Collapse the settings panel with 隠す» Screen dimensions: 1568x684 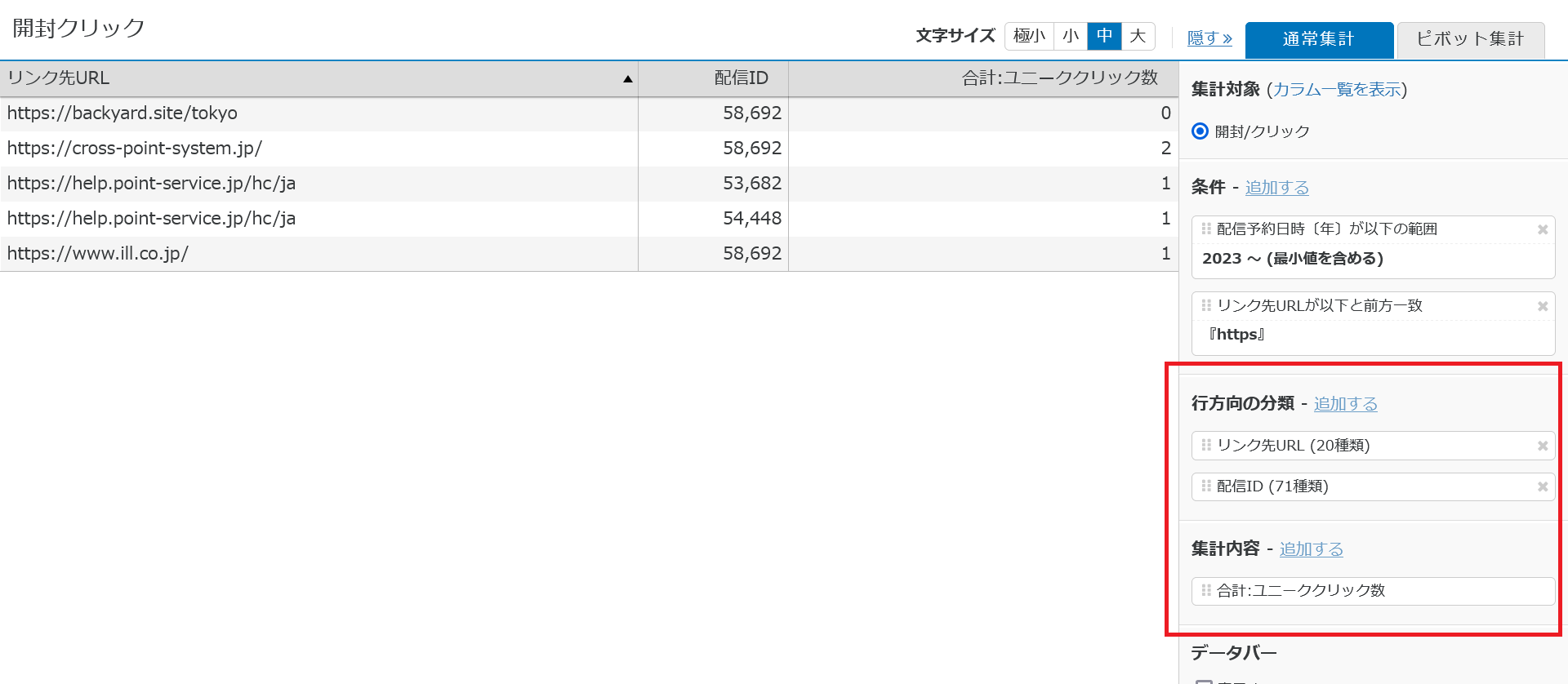(x=1209, y=38)
